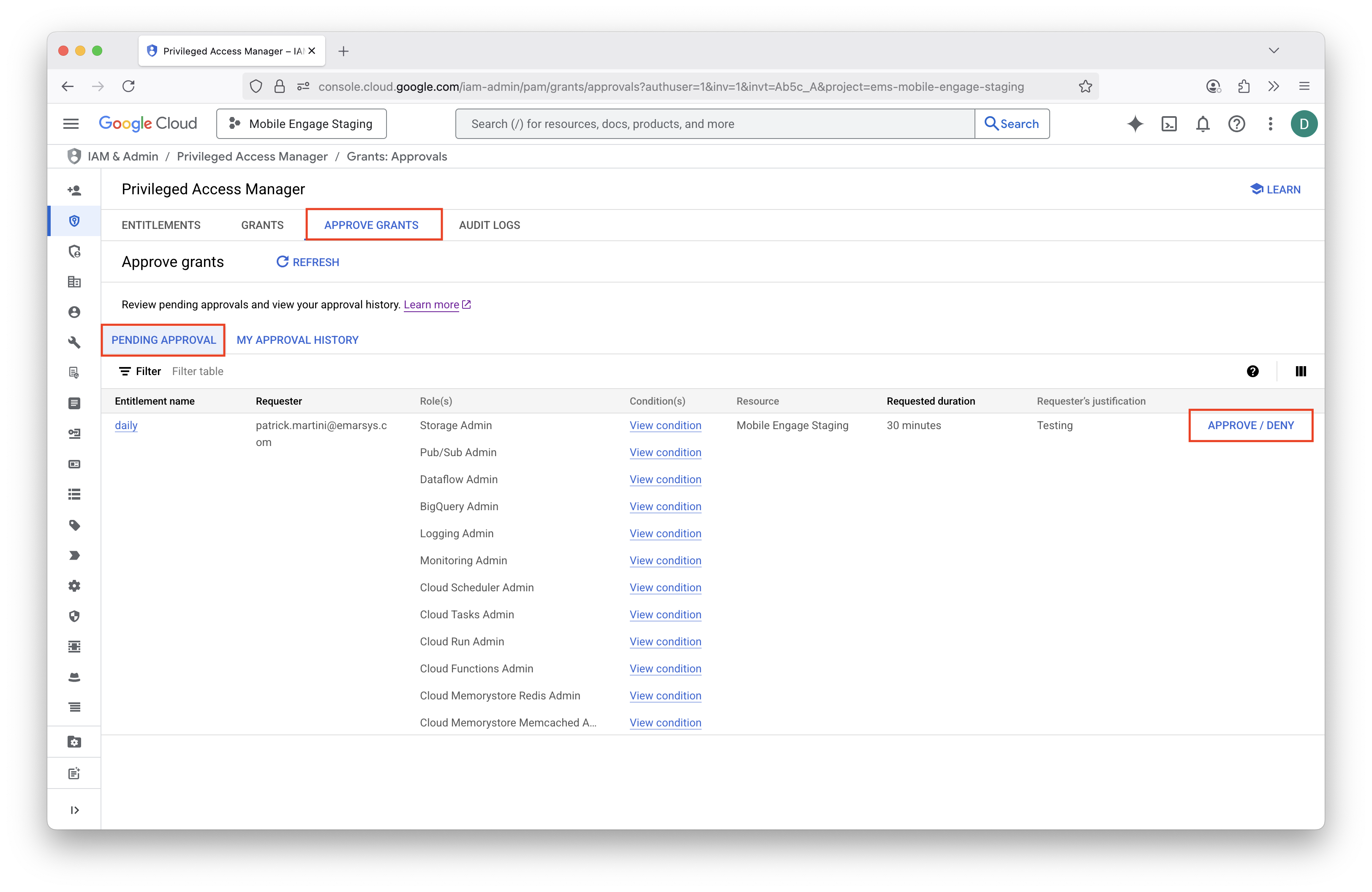Click the Refresh approve grants button
Image resolution: width=1372 pixels, height=892 pixels.
tap(308, 262)
